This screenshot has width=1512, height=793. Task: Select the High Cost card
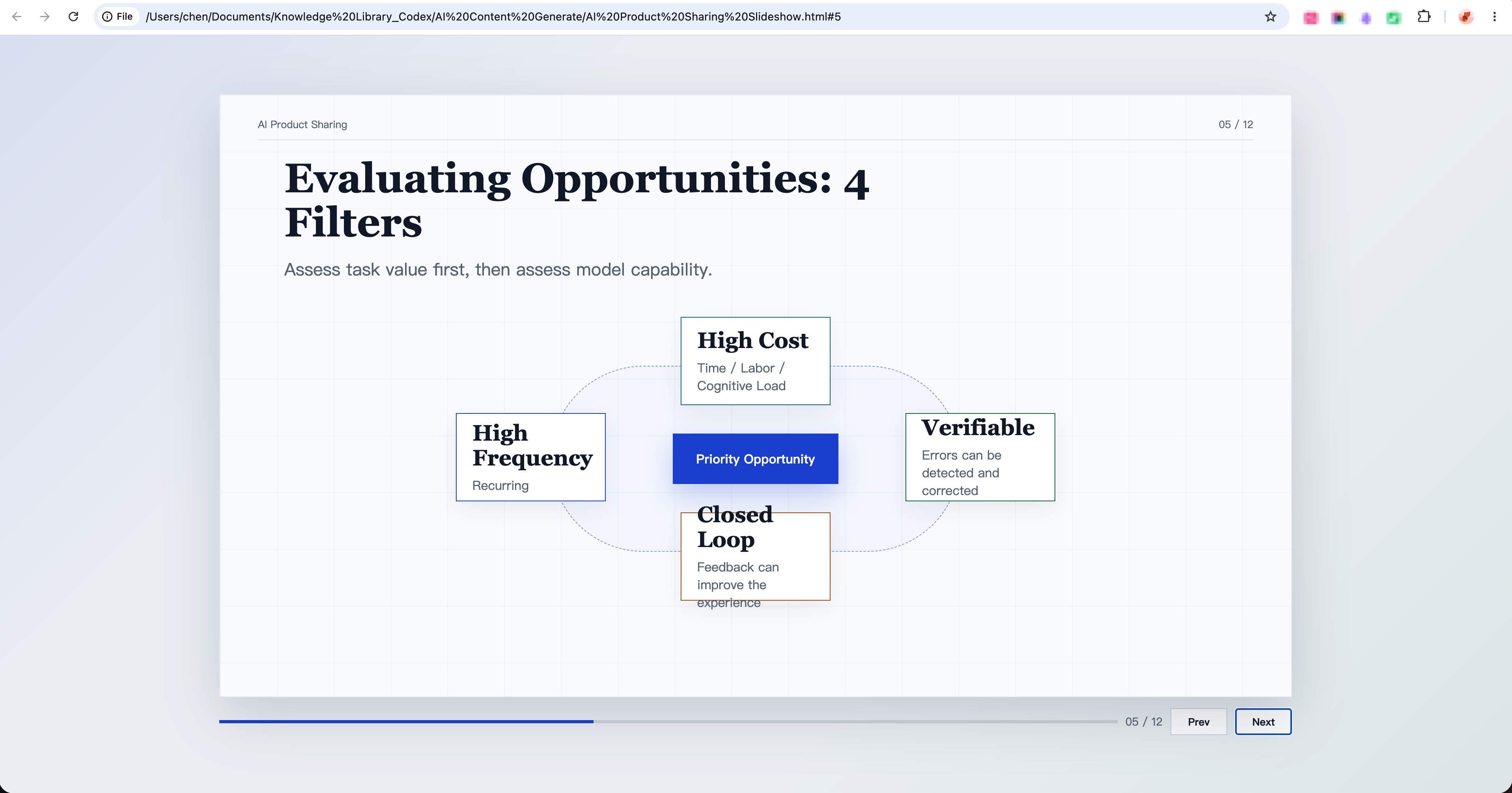(x=756, y=361)
